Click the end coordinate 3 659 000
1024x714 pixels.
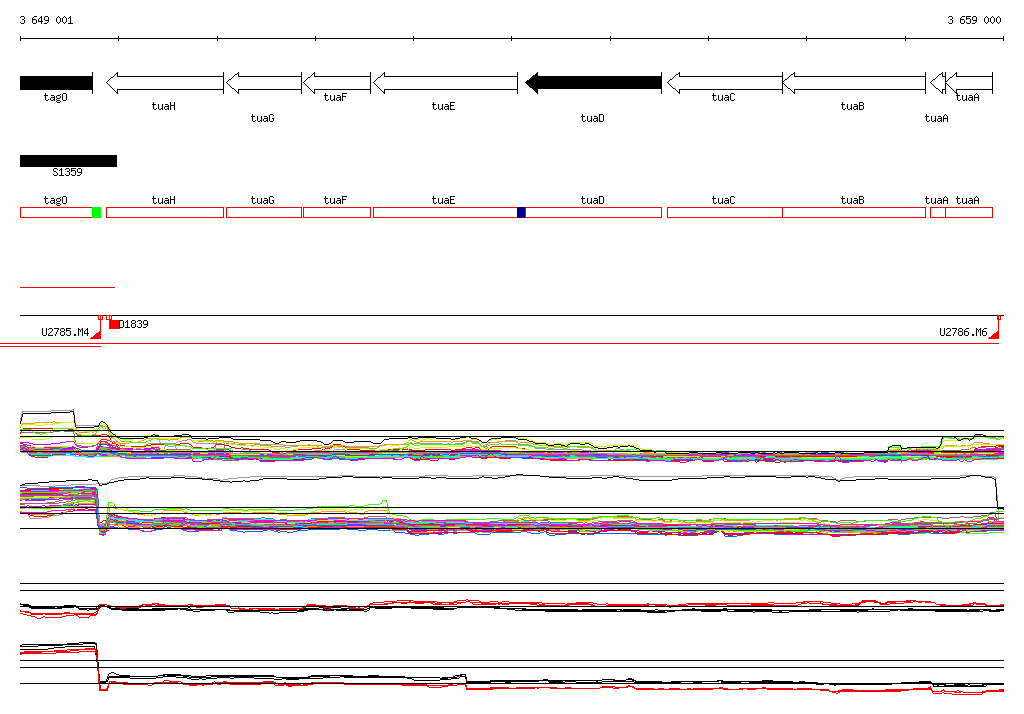coord(974,20)
